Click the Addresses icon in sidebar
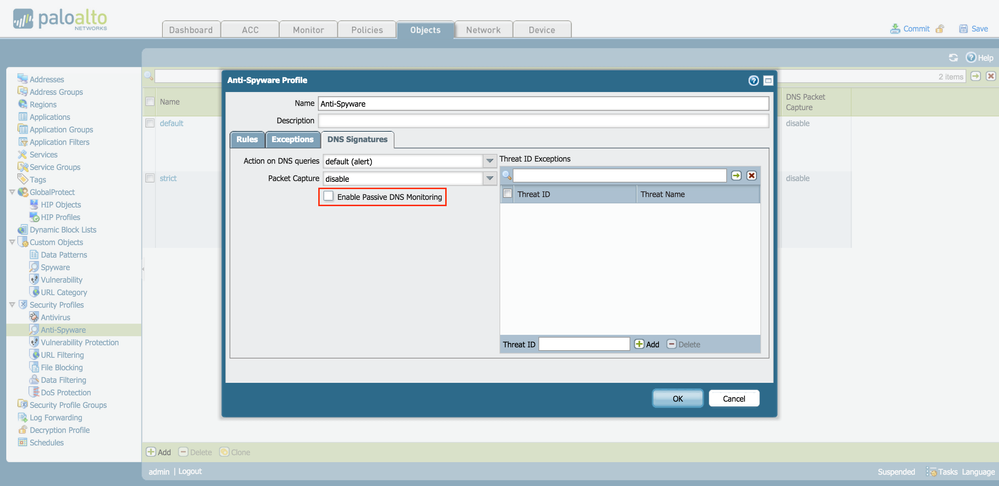Image resolution: width=999 pixels, height=486 pixels. pos(23,79)
